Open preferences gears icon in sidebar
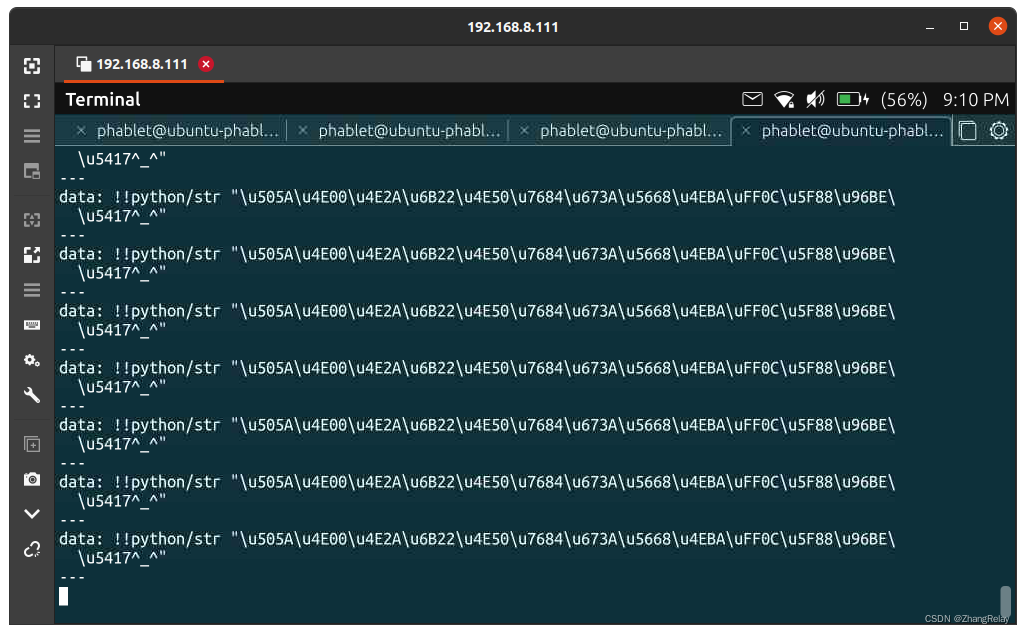Image resolution: width=1026 pixels, height=634 pixels. click(x=32, y=360)
